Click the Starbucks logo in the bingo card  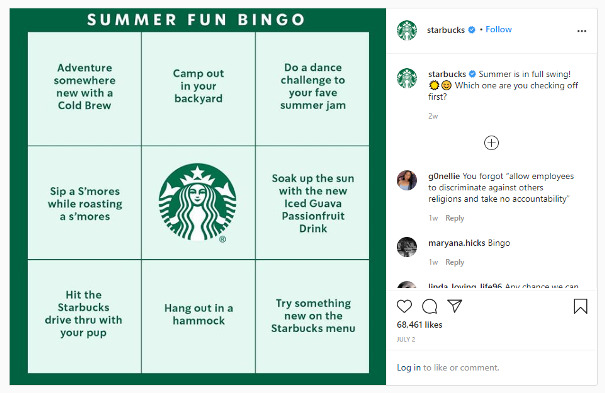[x=198, y=202]
